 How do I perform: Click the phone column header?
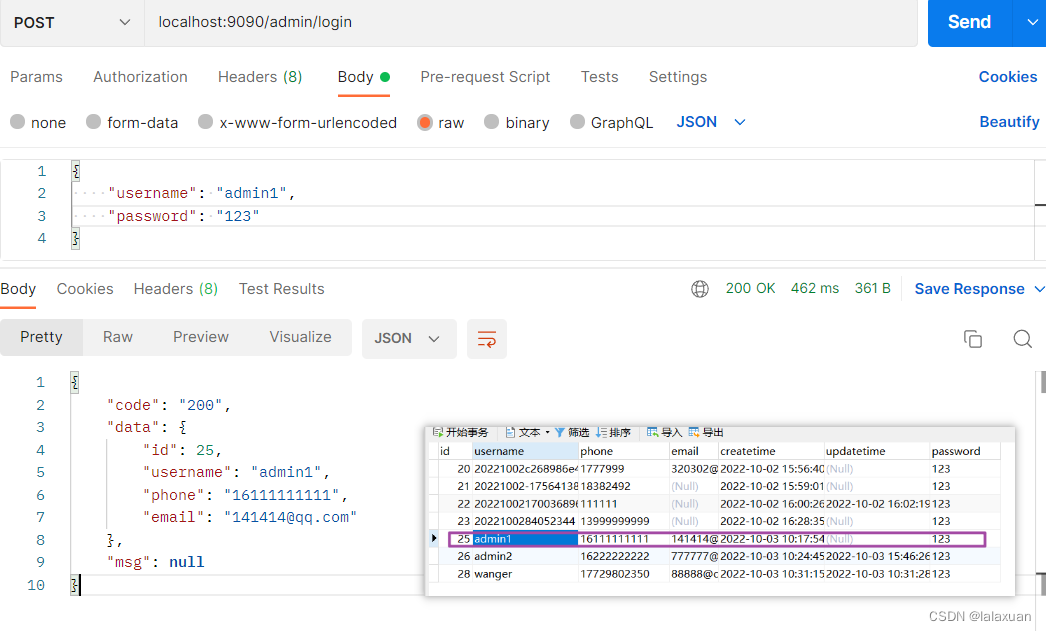click(x=624, y=451)
